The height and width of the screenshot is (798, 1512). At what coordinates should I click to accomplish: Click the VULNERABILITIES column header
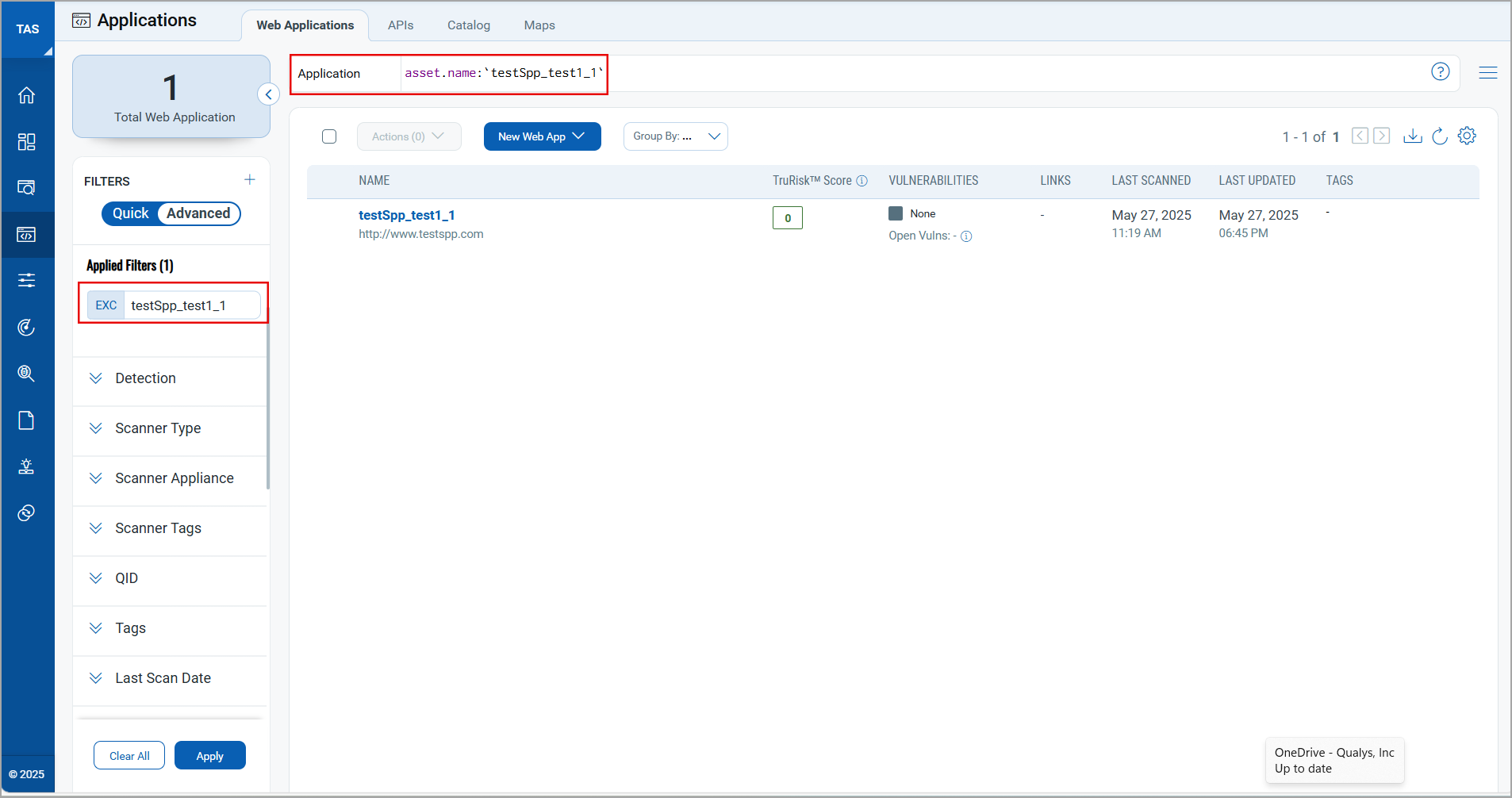coord(934,181)
